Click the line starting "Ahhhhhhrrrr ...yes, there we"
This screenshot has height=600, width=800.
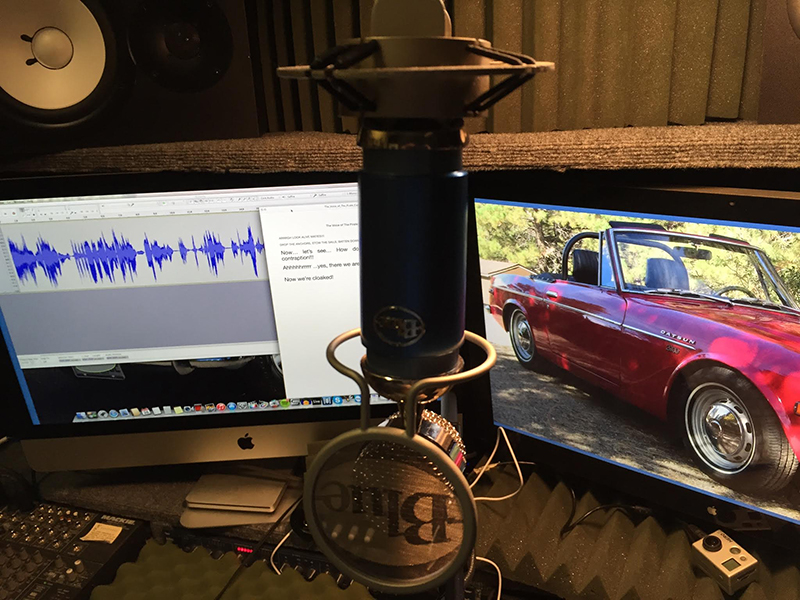[x=321, y=266]
